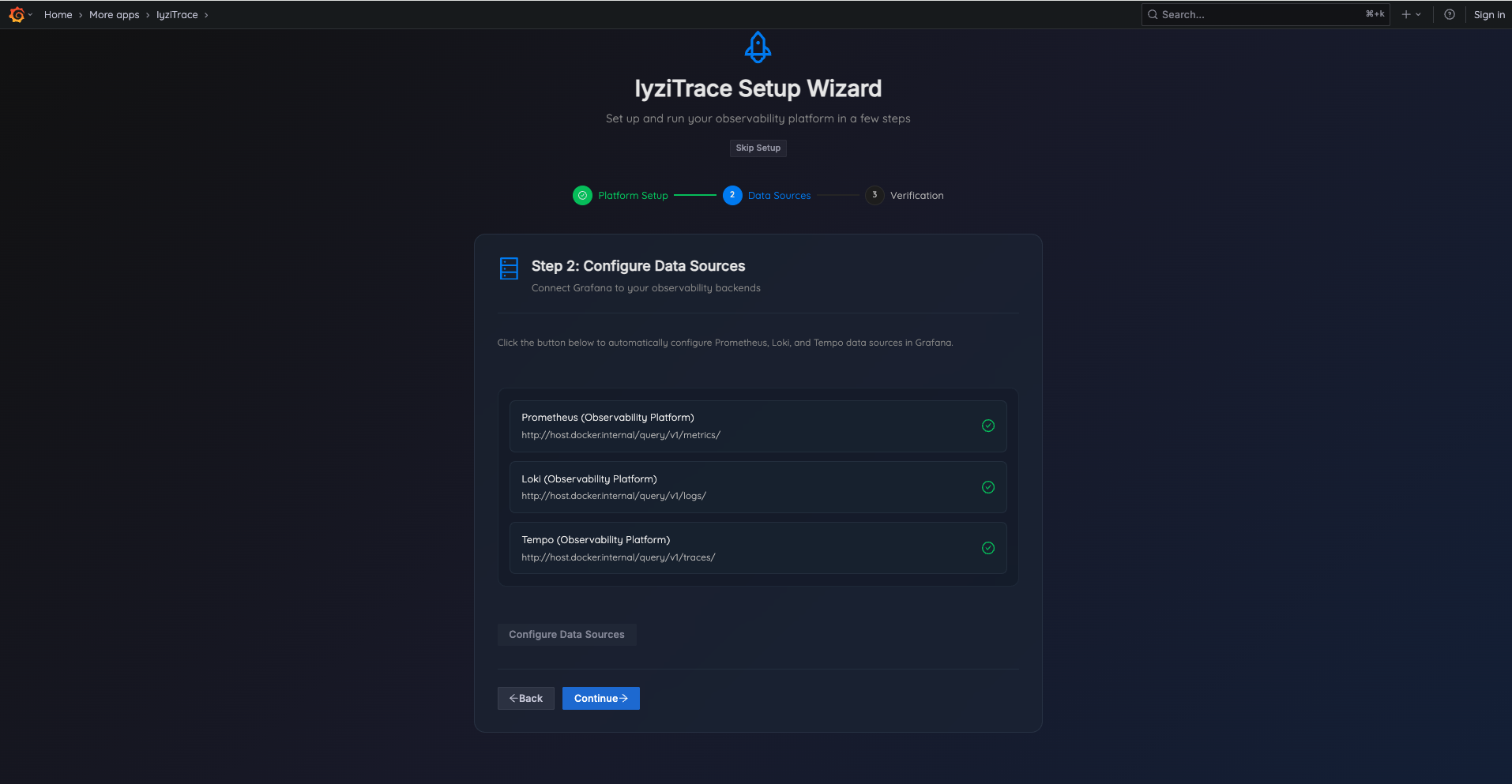Click the rocket icon above the wizard title
This screenshot has height=784, width=1512.
(758, 47)
